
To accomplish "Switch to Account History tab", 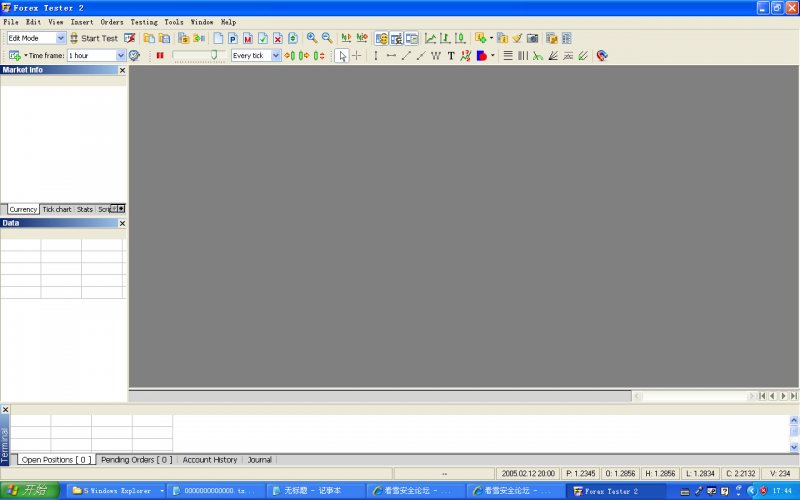I will point(210,460).
